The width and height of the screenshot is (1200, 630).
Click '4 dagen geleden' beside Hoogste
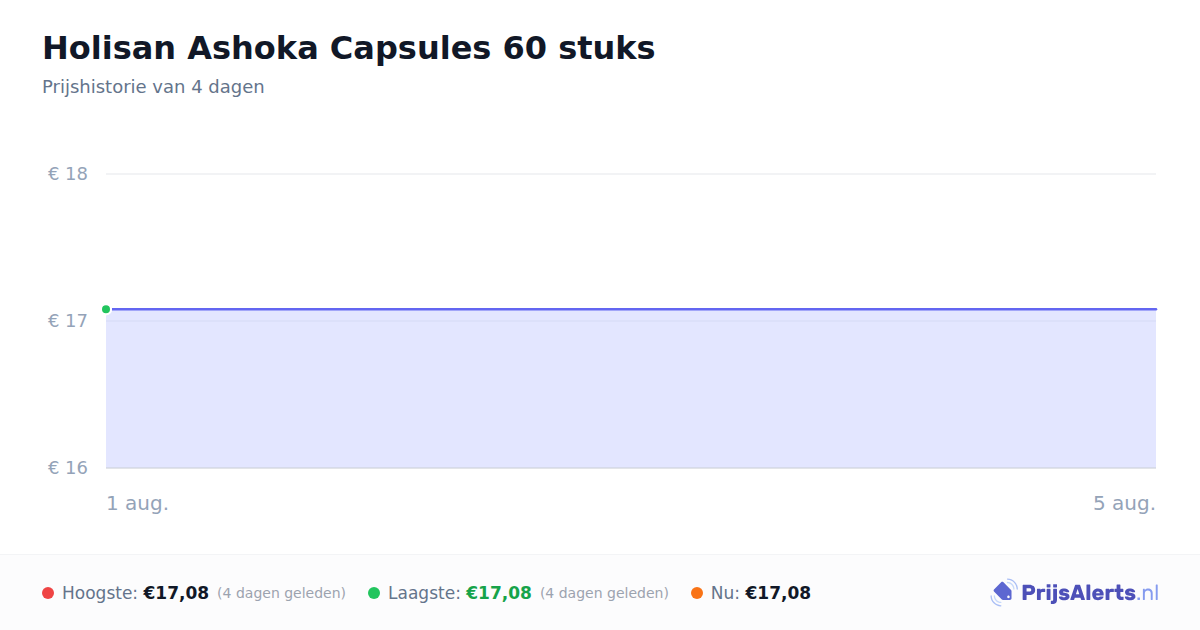[281, 593]
